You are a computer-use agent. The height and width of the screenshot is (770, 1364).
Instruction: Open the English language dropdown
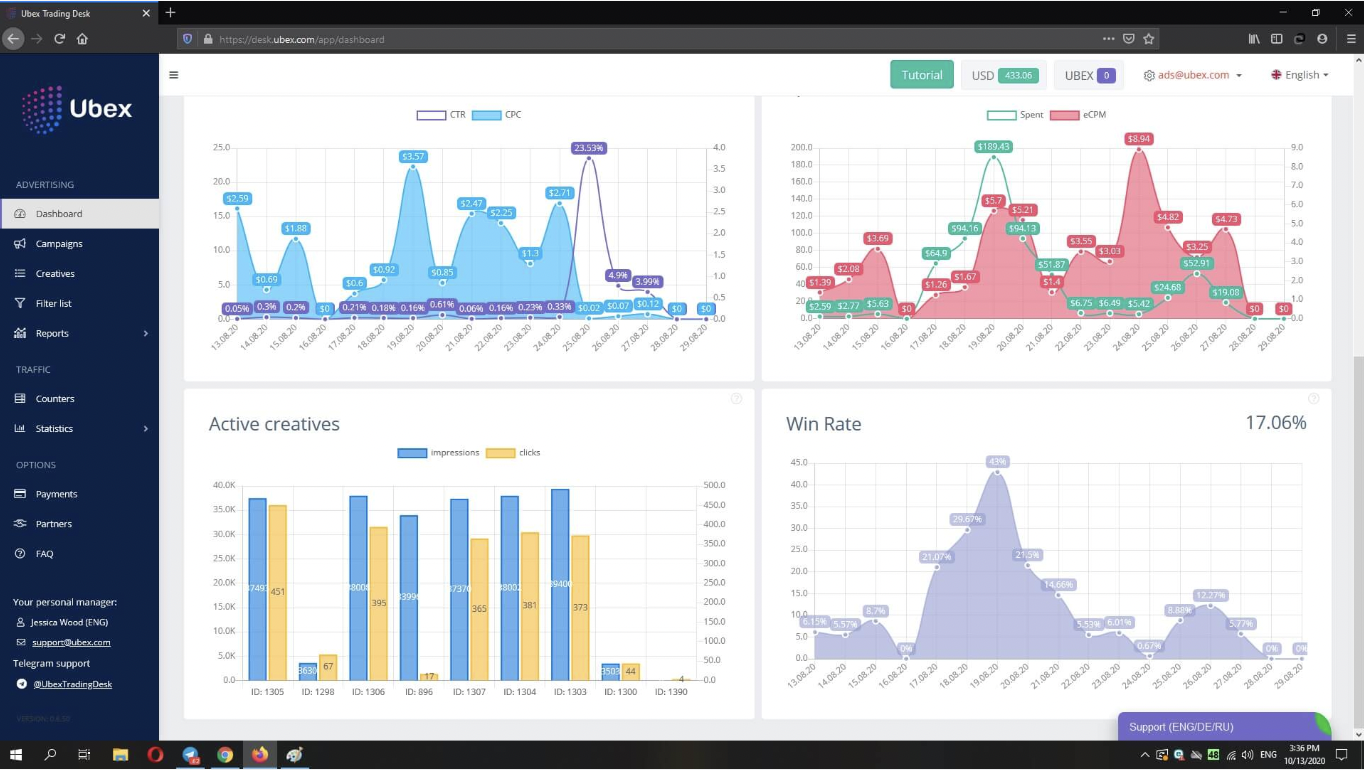1300,75
